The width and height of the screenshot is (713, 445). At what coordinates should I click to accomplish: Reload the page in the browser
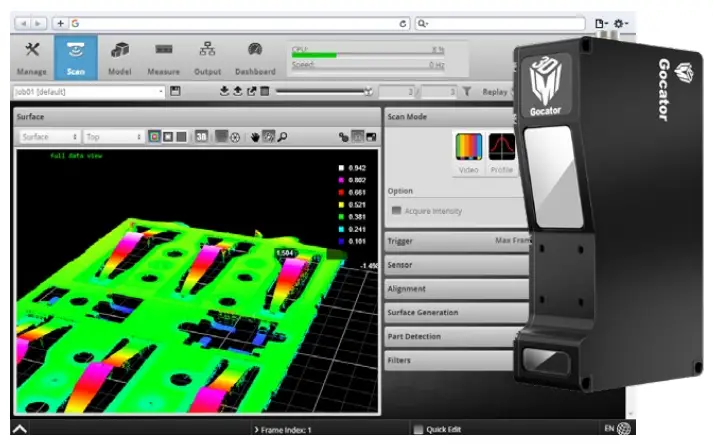click(x=402, y=24)
